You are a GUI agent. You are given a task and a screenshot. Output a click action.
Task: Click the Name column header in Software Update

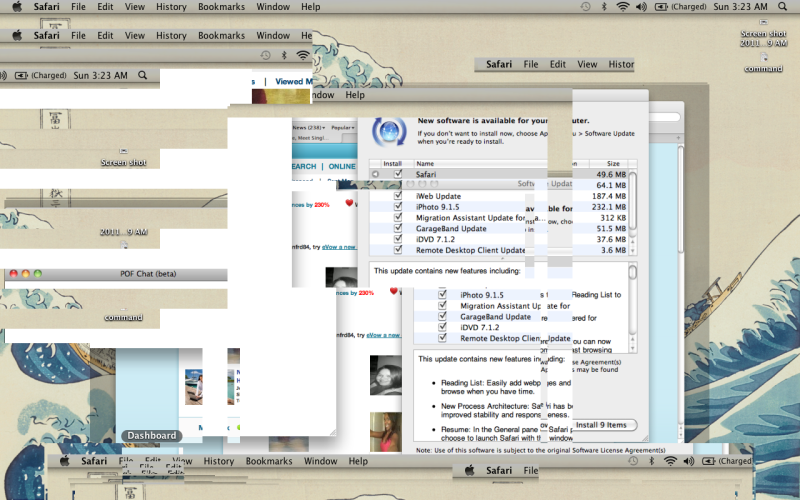pos(424,164)
